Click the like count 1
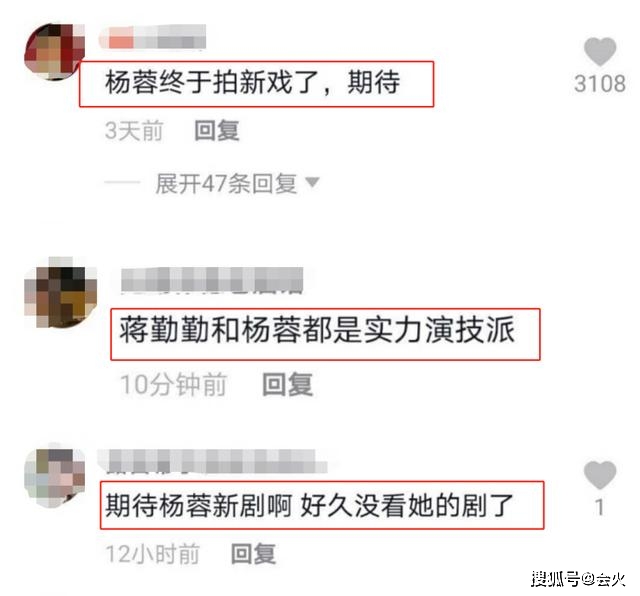The width and height of the screenshot is (640, 596). click(599, 507)
